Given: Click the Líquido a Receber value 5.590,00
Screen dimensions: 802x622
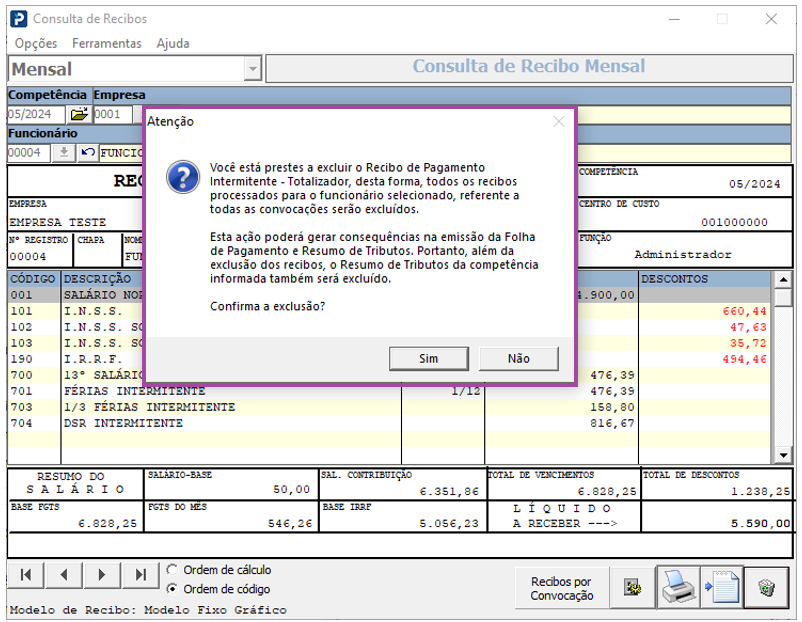Looking at the screenshot, I should pos(761,523).
